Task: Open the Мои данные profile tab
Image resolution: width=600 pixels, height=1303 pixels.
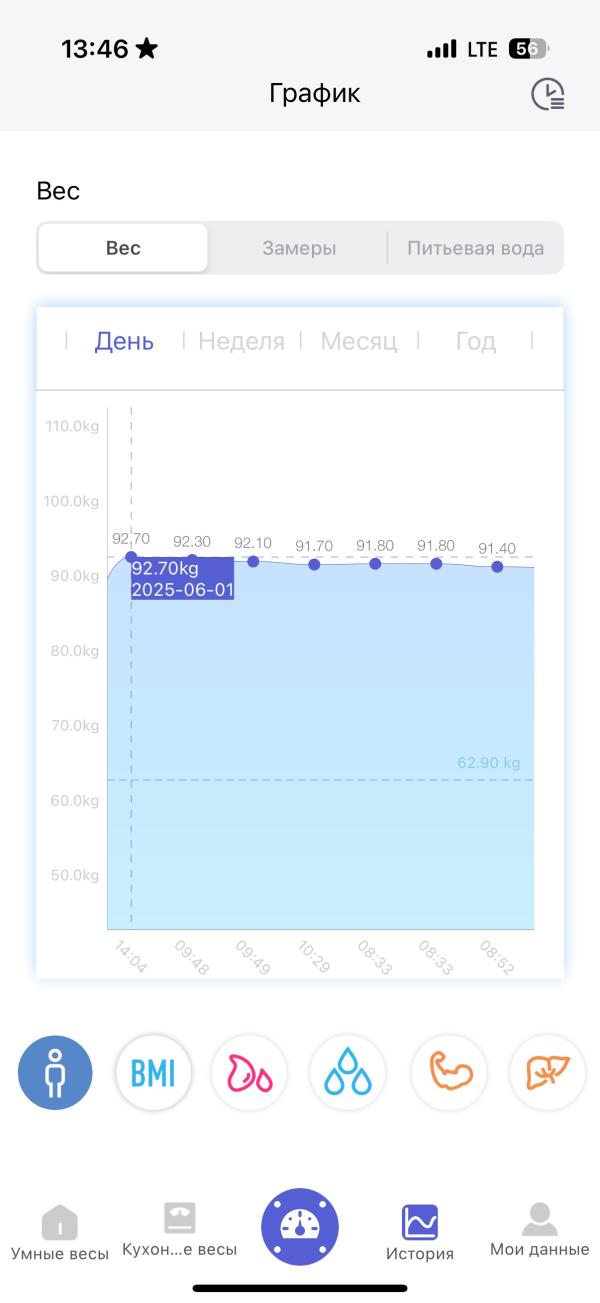Action: click(539, 1231)
